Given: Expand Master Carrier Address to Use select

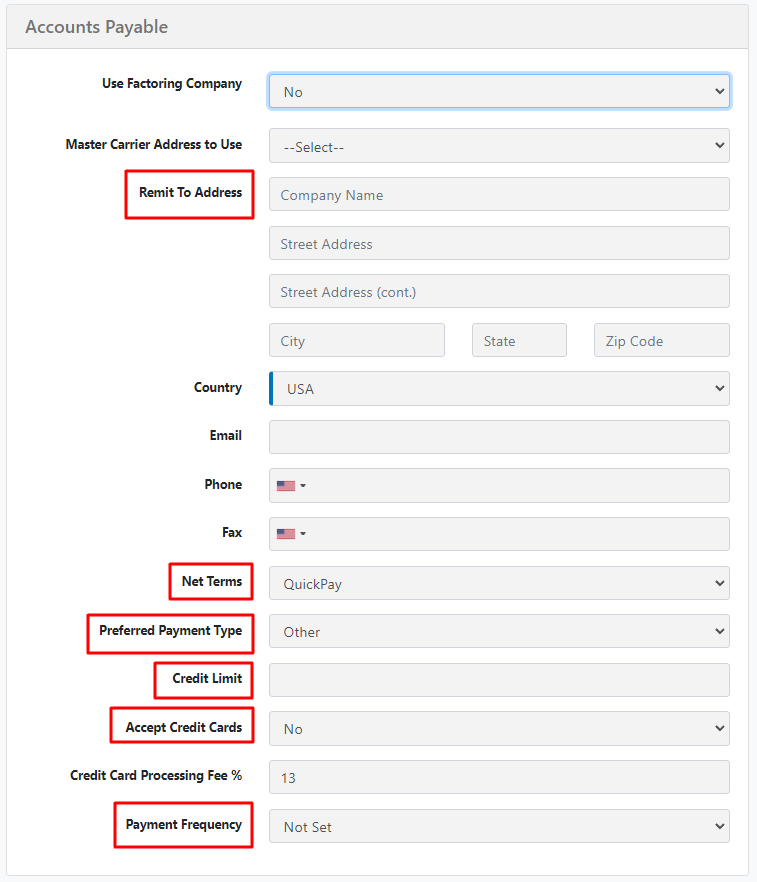Looking at the screenshot, I should click(499, 146).
